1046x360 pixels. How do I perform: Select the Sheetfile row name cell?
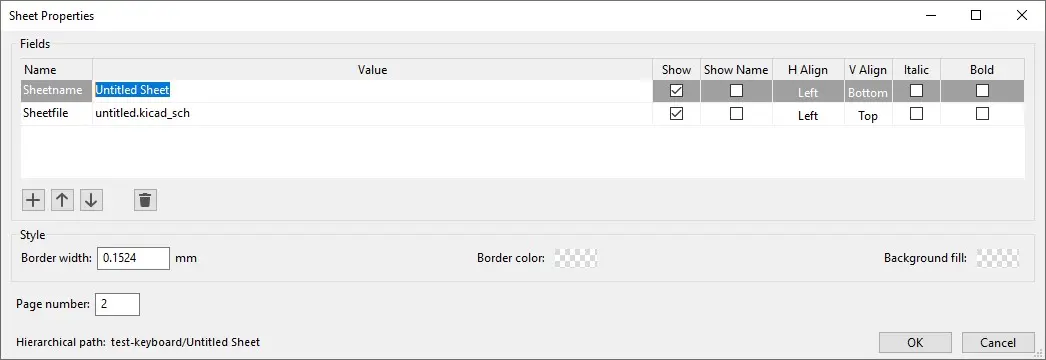(57, 114)
